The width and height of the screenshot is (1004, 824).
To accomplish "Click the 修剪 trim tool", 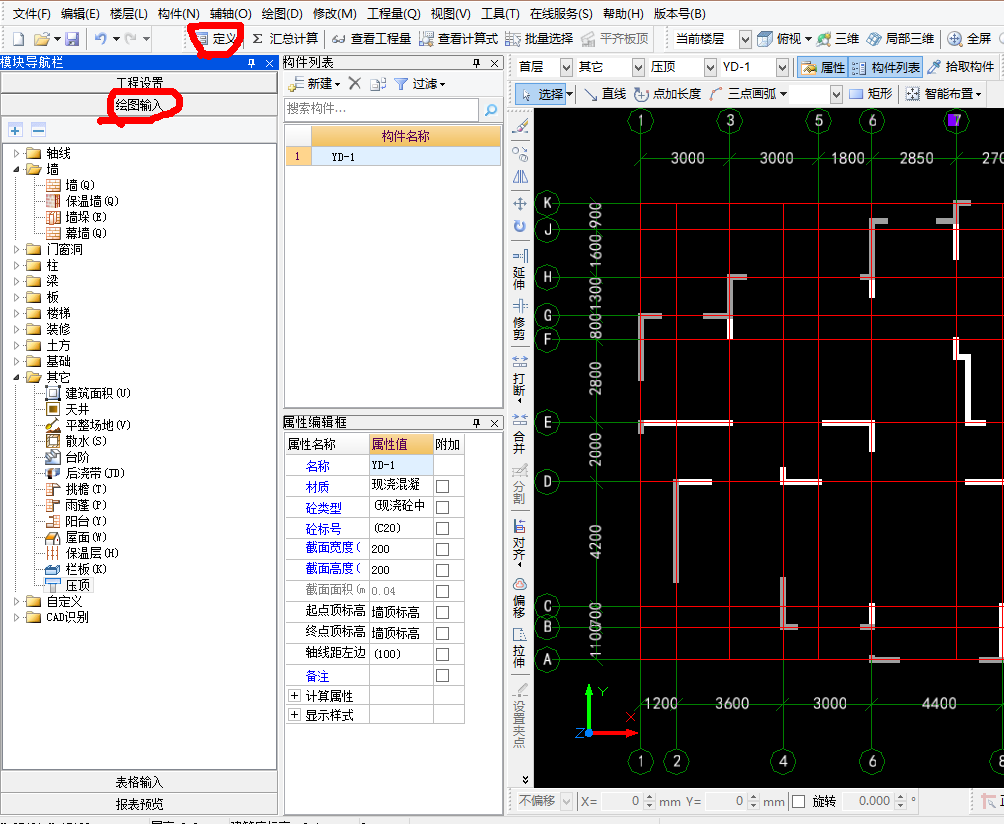I will pyautogui.click(x=520, y=320).
